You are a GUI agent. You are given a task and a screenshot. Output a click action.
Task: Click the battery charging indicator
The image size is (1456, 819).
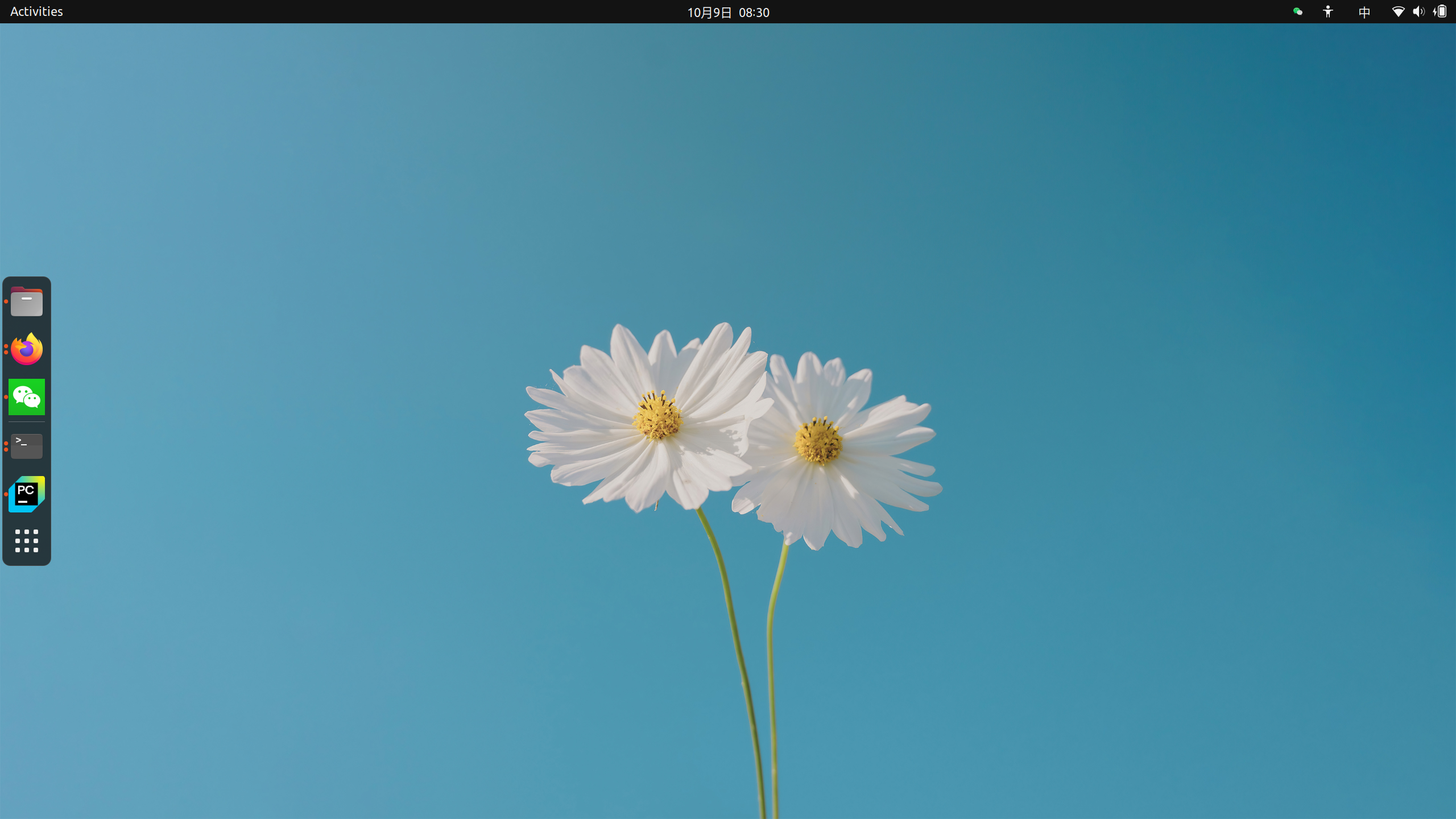coord(1440,11)
